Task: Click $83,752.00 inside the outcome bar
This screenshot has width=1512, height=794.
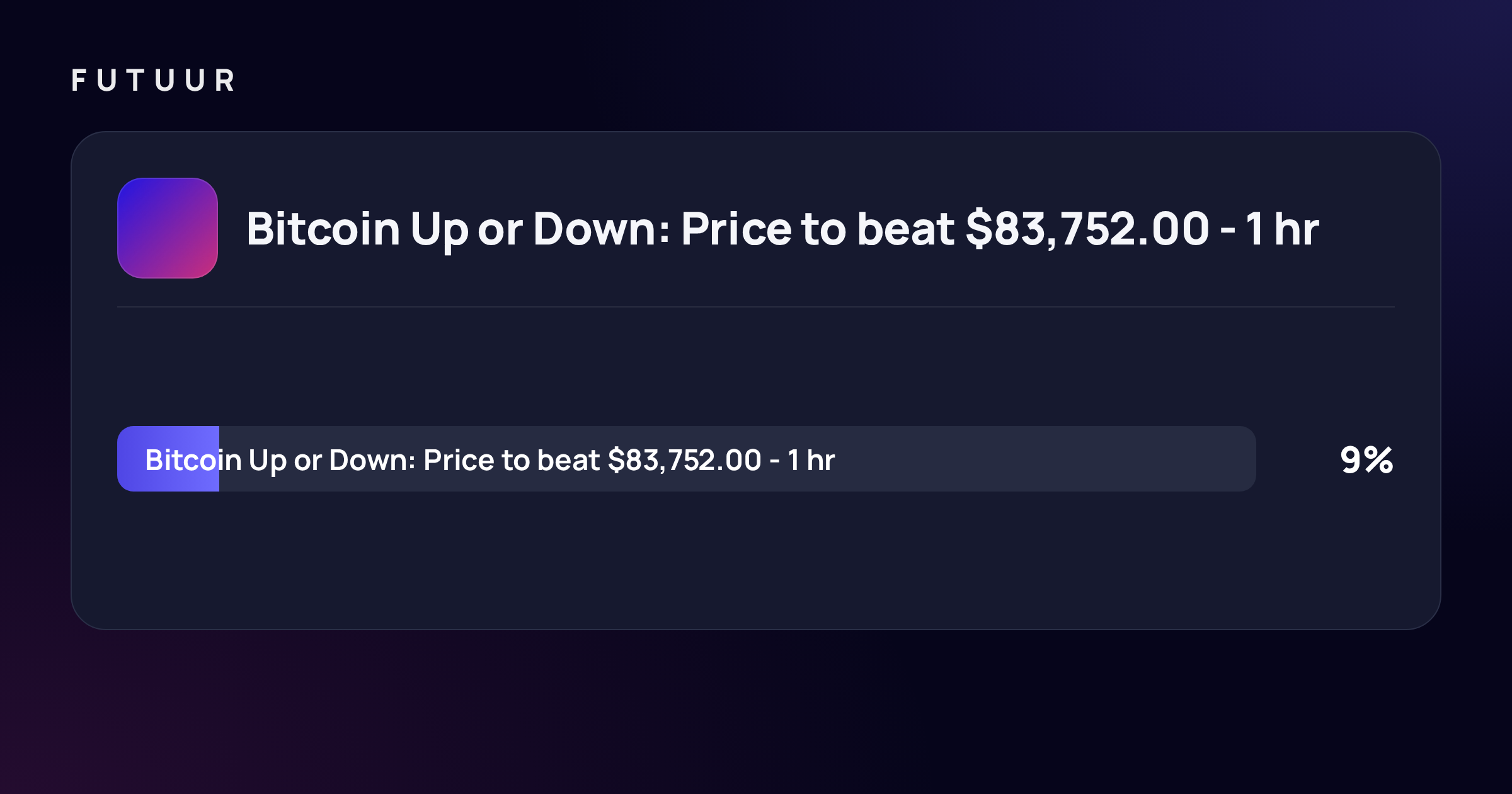Action: point(685,461)
